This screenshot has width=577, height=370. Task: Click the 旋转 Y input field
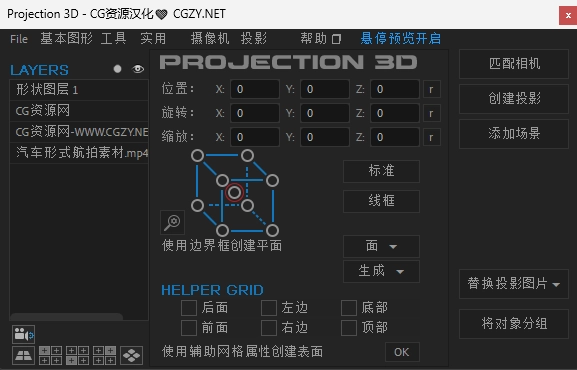tap(325, 113)
